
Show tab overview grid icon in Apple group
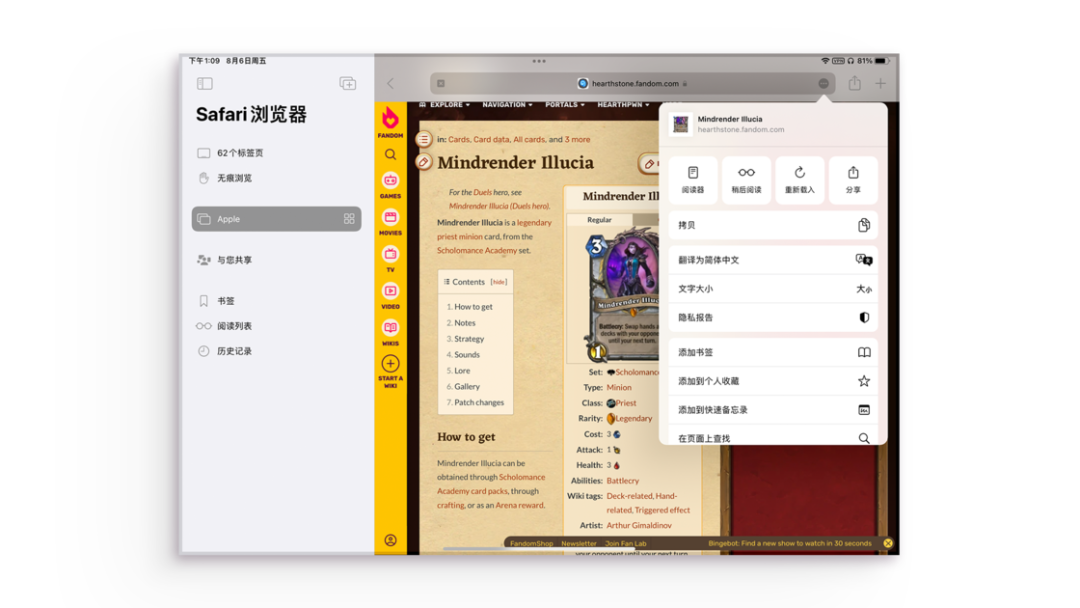click(349, 219)
